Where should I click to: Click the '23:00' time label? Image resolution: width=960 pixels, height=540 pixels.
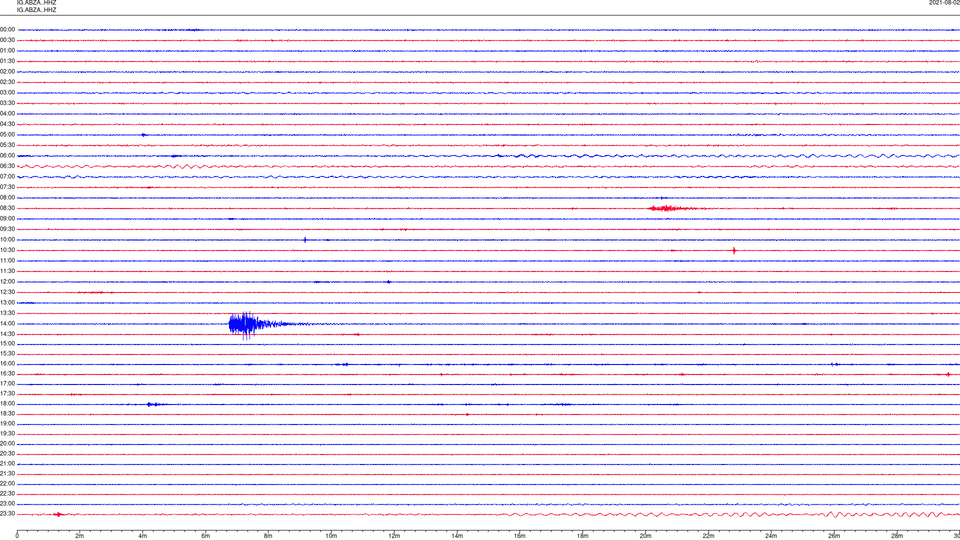click(x=7, y=504)
